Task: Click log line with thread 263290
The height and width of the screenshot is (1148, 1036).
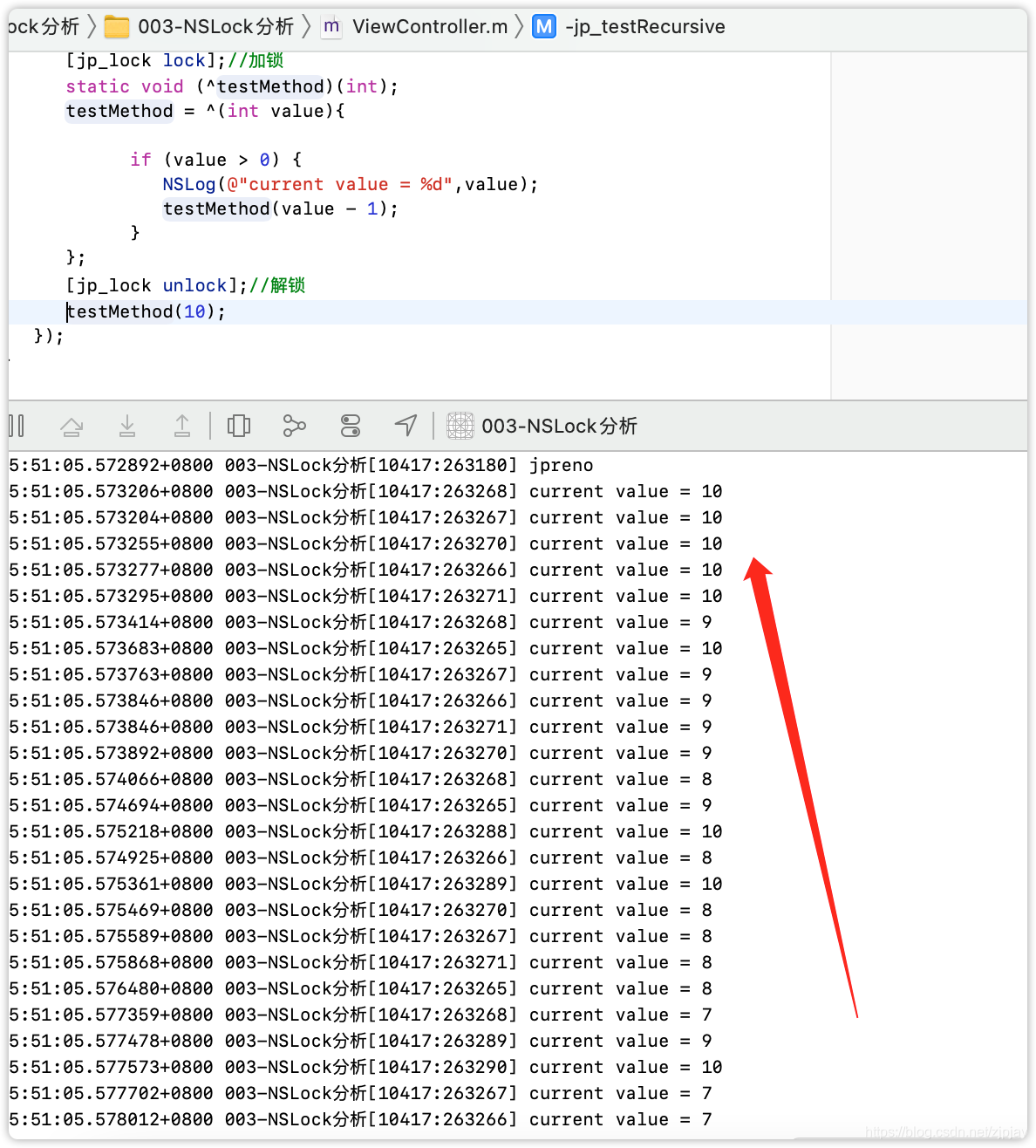Action: pyautogui.click(x=365, y=1067)
